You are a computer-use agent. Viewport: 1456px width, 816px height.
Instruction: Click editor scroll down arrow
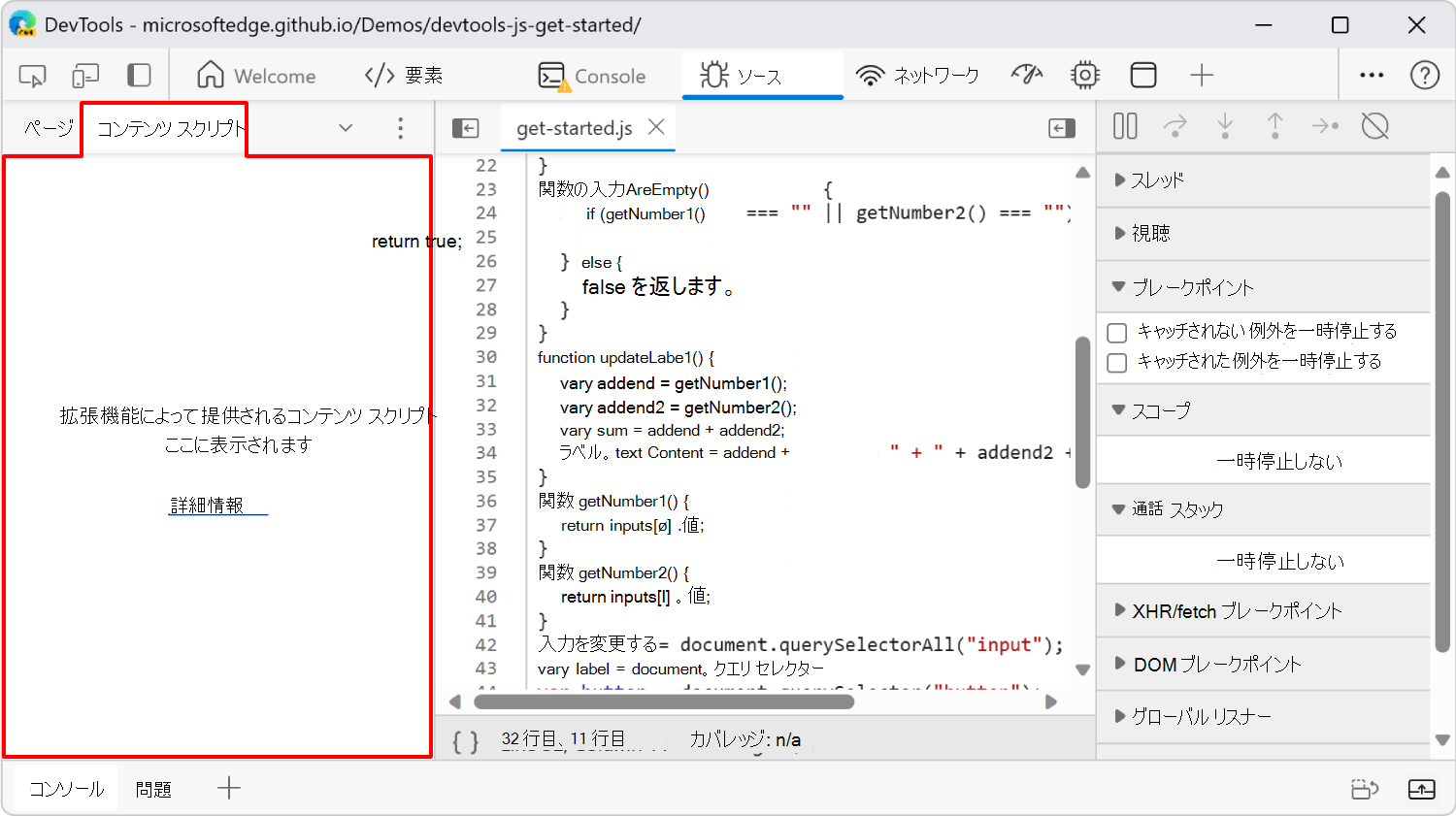(x=1082, y=669)
